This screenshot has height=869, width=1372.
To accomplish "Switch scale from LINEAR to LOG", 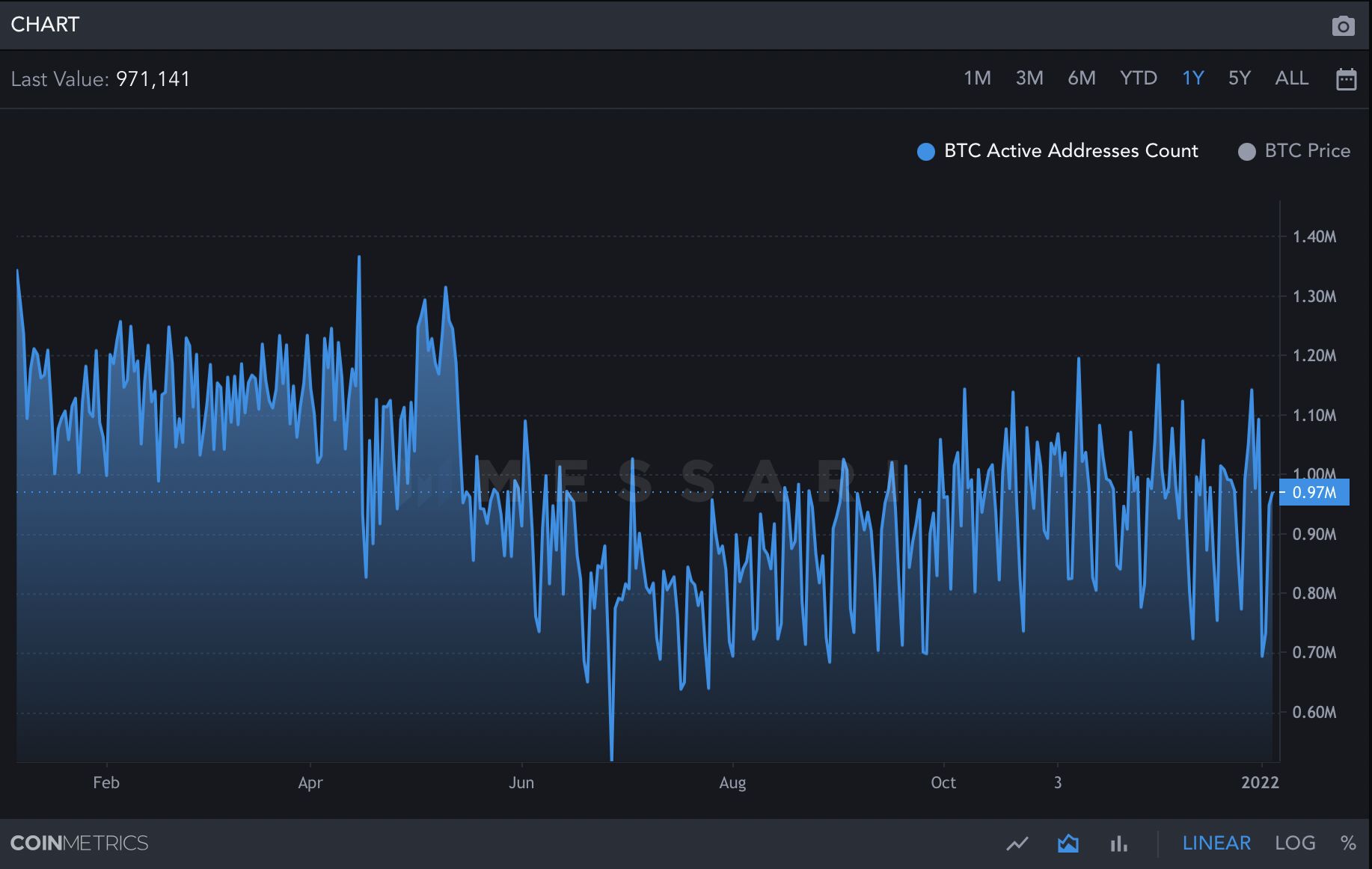I will point(1295,843).
